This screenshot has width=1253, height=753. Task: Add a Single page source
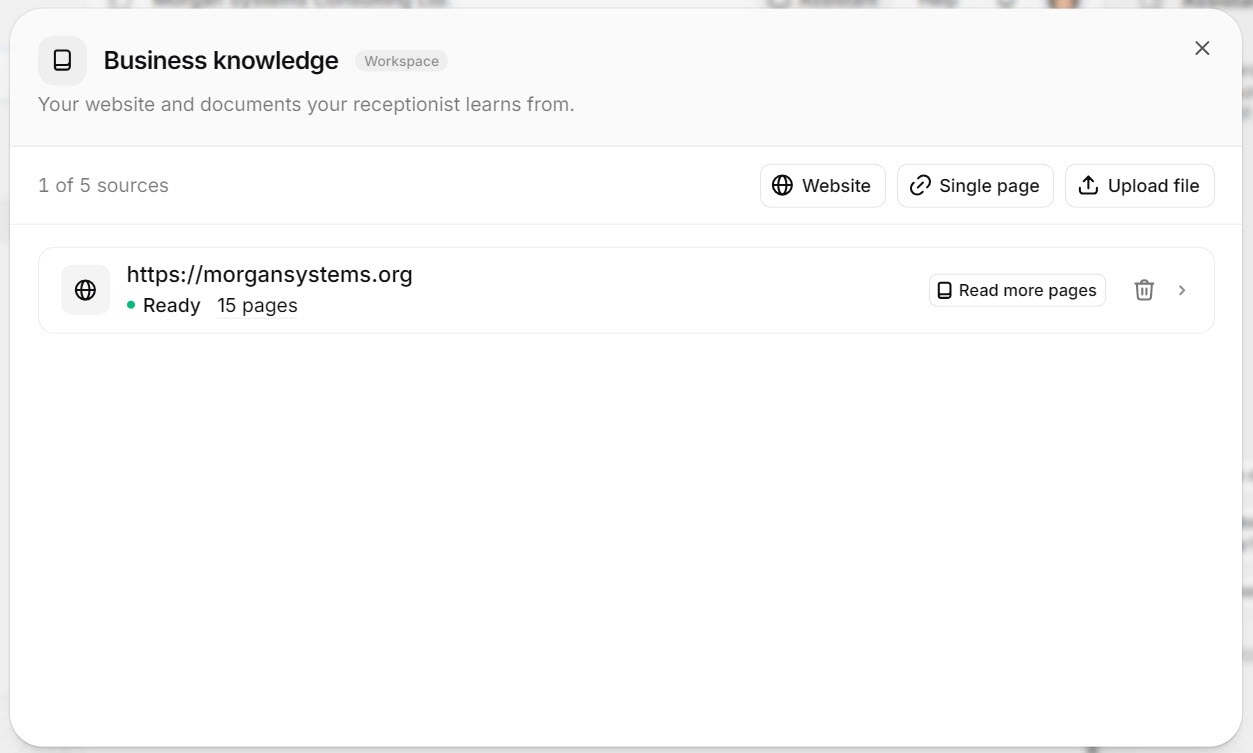coord(975,186)
